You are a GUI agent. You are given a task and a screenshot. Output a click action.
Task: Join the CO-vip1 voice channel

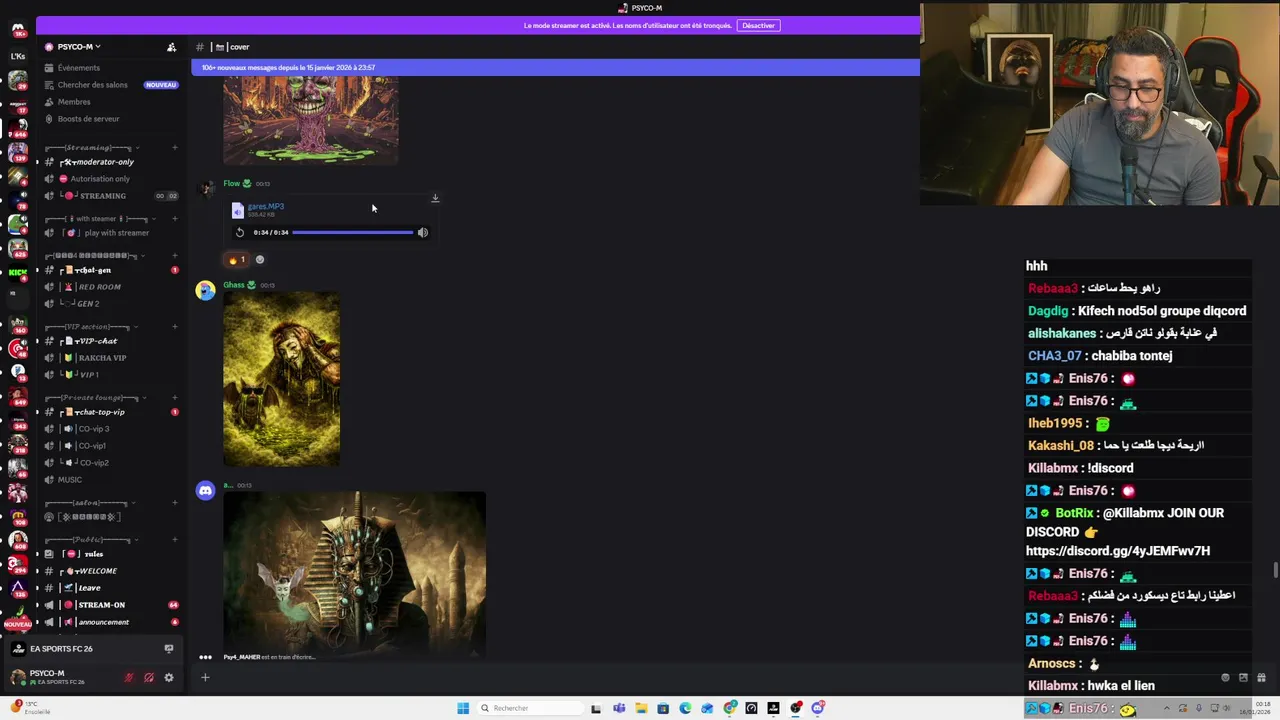92,446
